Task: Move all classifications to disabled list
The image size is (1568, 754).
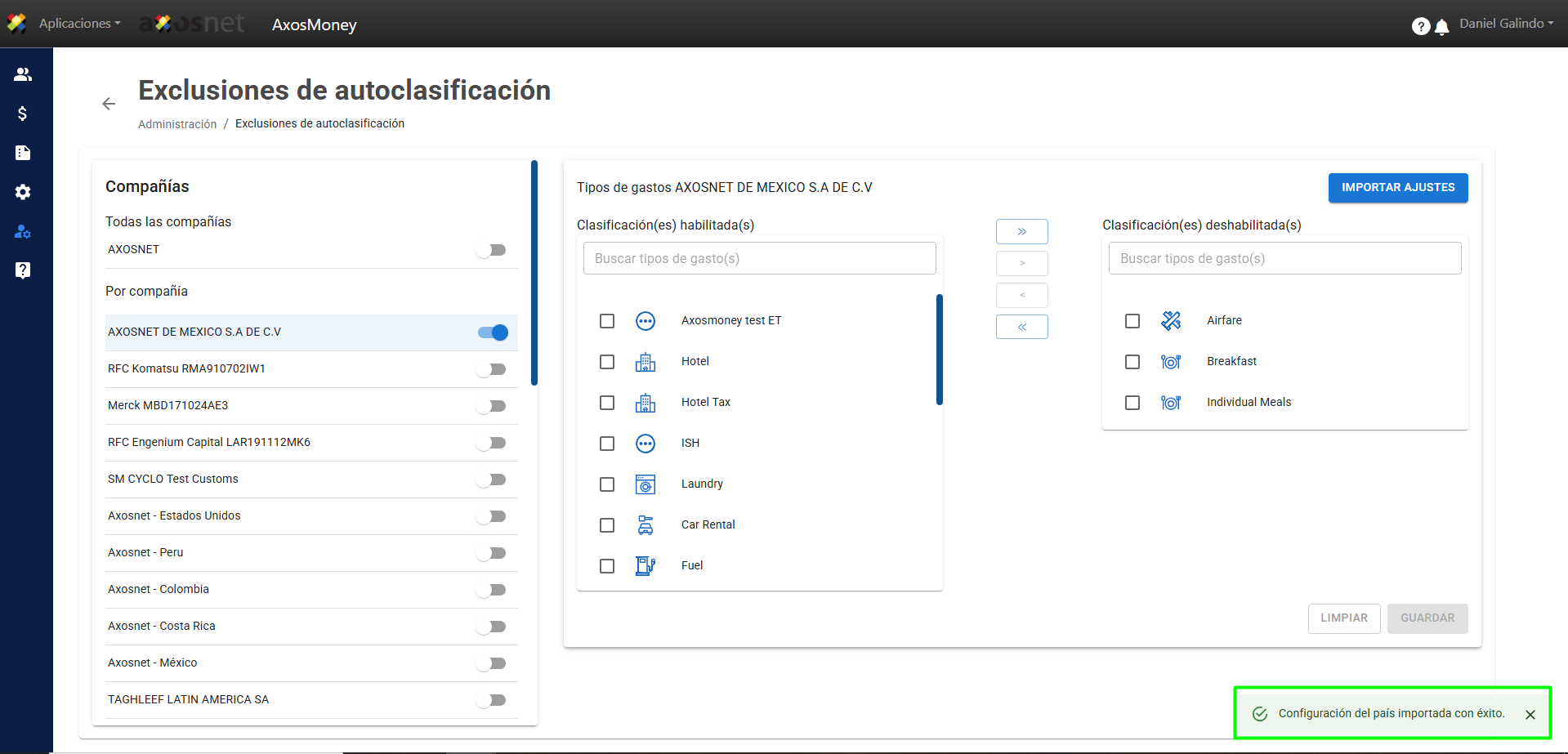Action: [1021, 232]
